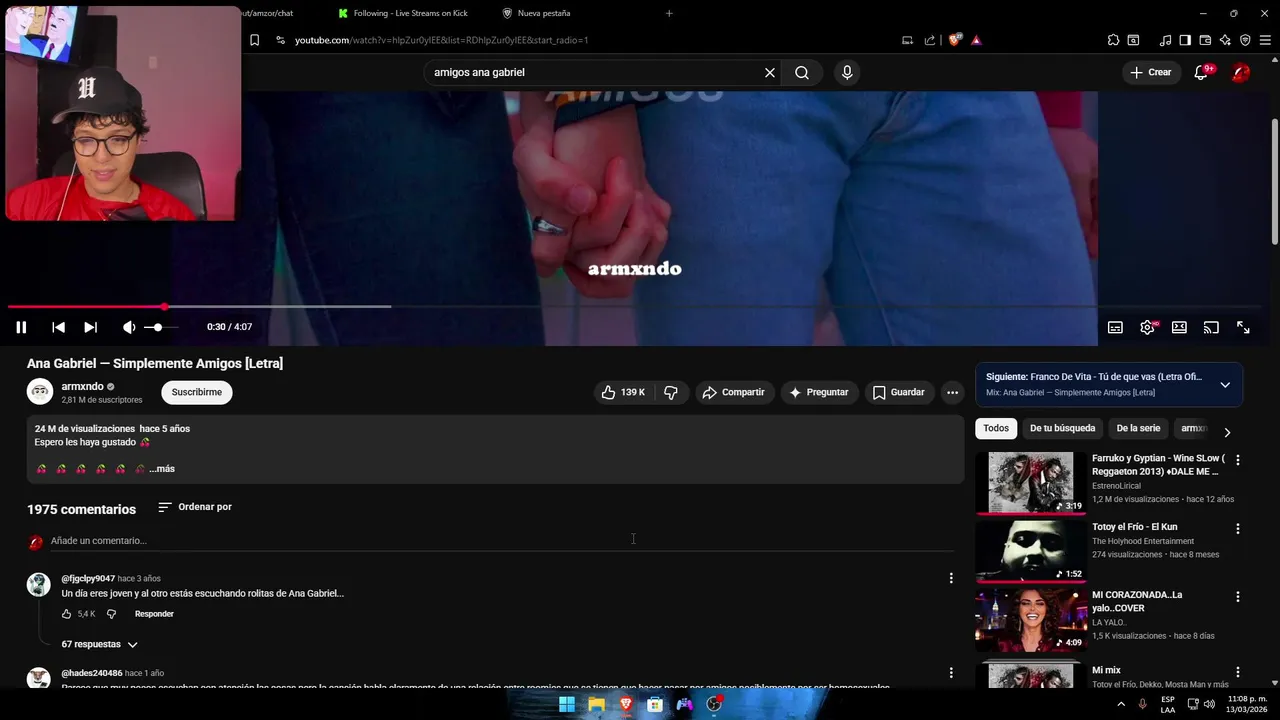The image size is (1280, 720).
Task: Select the 'De tu búsqueda' chip
Action: [x=1062, y=428]
